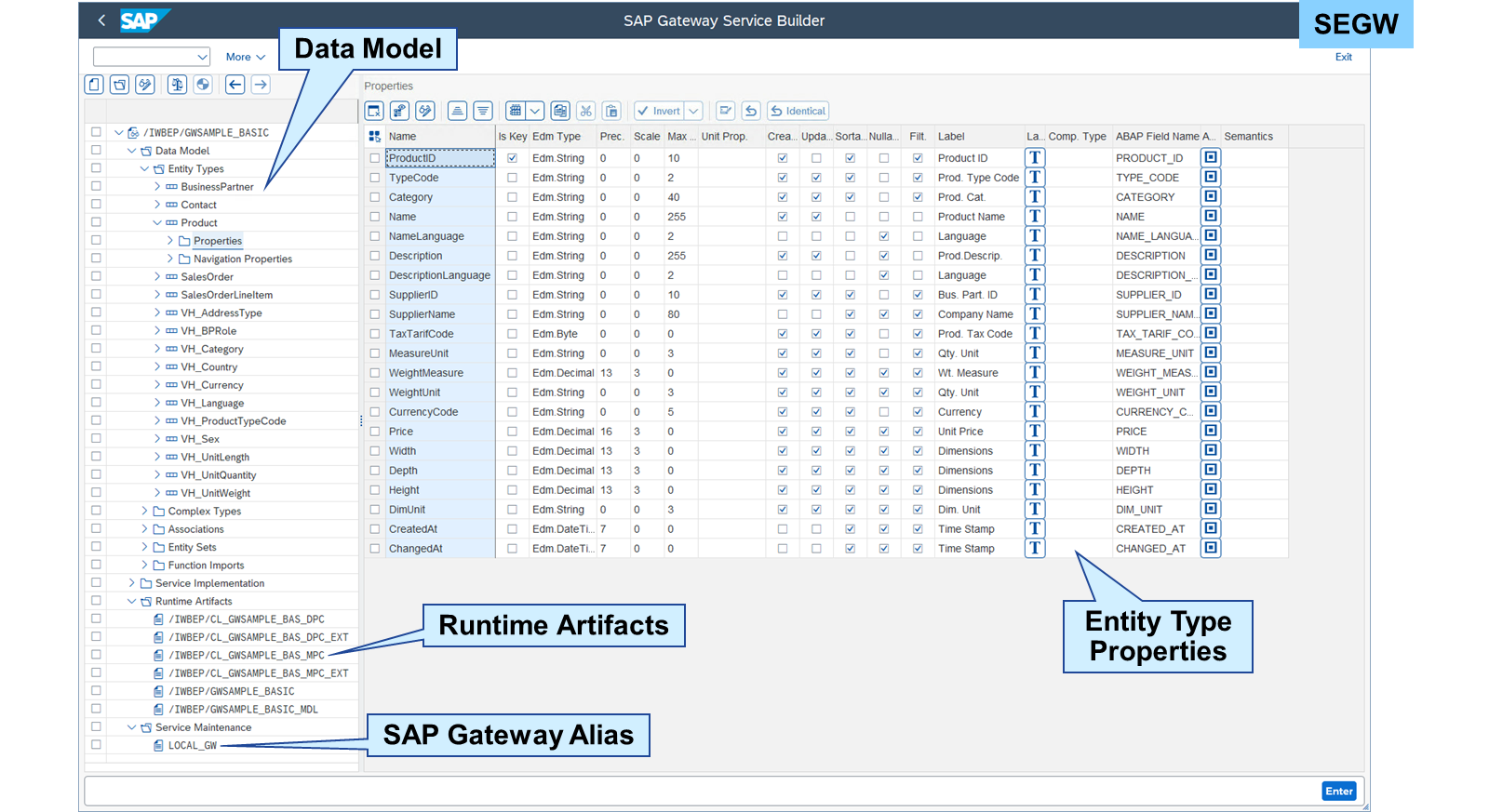This screenshot has height=812, width=1489.
Task: Click the table layout grid icon
Action: point(516,111)
